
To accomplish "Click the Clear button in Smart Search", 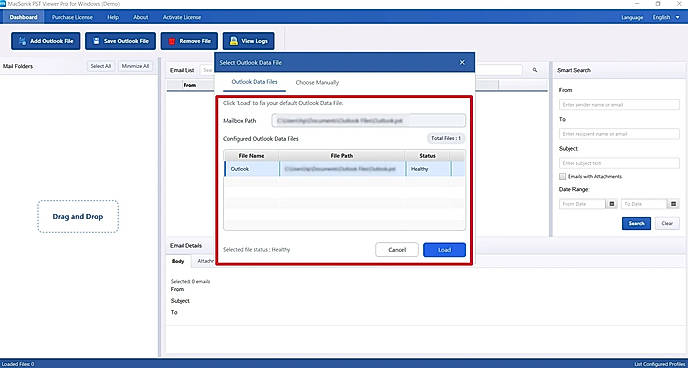I will (667, 223).
